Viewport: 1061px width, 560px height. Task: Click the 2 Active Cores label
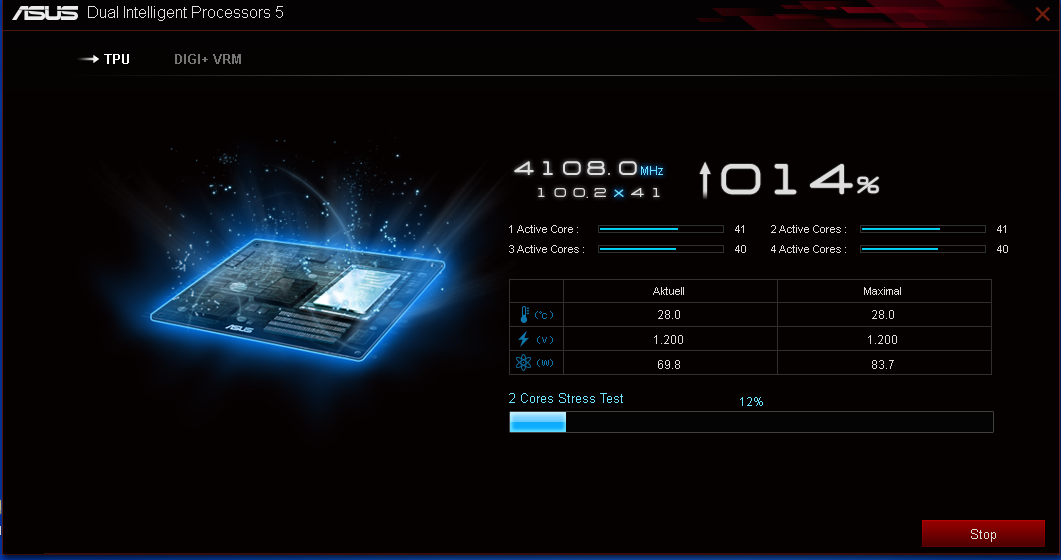coord(808,229)
